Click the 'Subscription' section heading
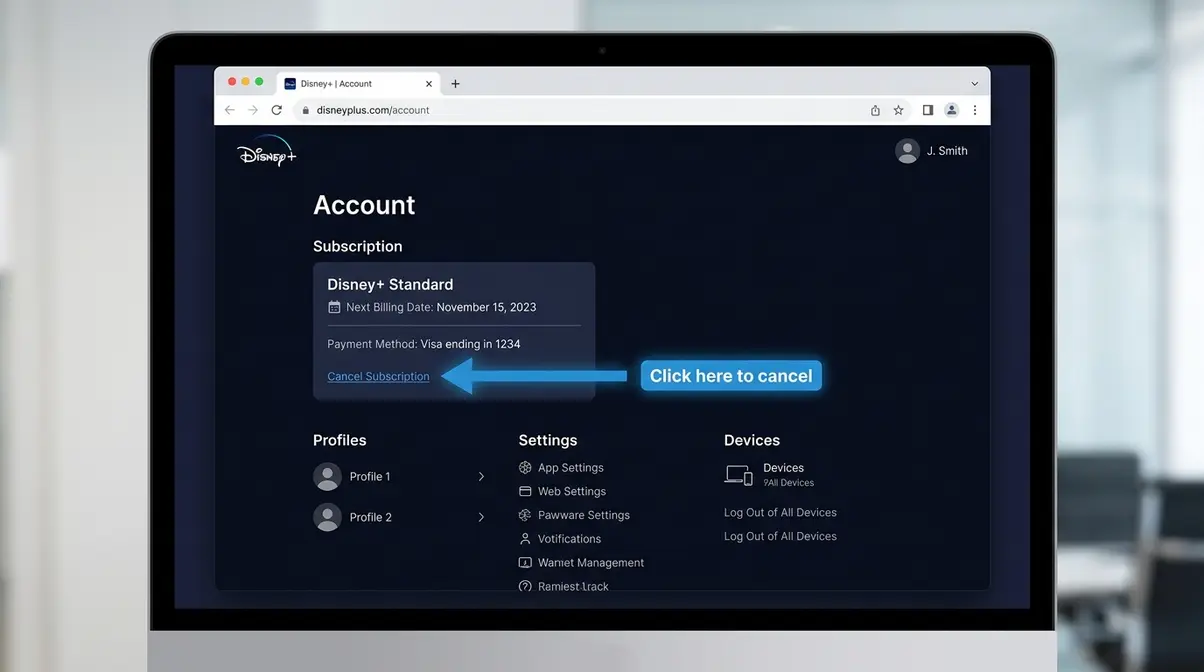1204x672 pixels. pos(358,246)
